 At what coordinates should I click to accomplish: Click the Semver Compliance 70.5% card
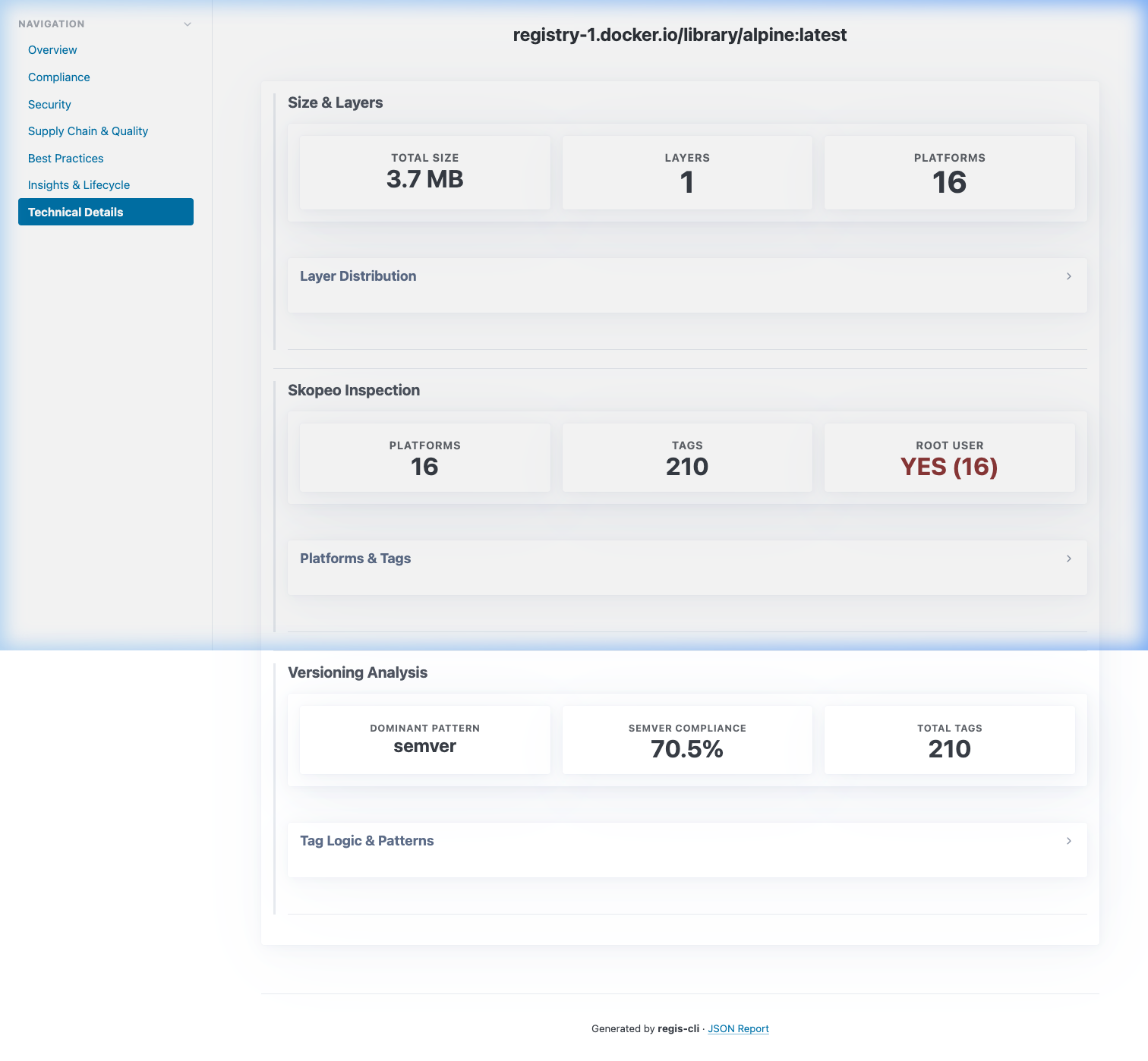[687, 740]
